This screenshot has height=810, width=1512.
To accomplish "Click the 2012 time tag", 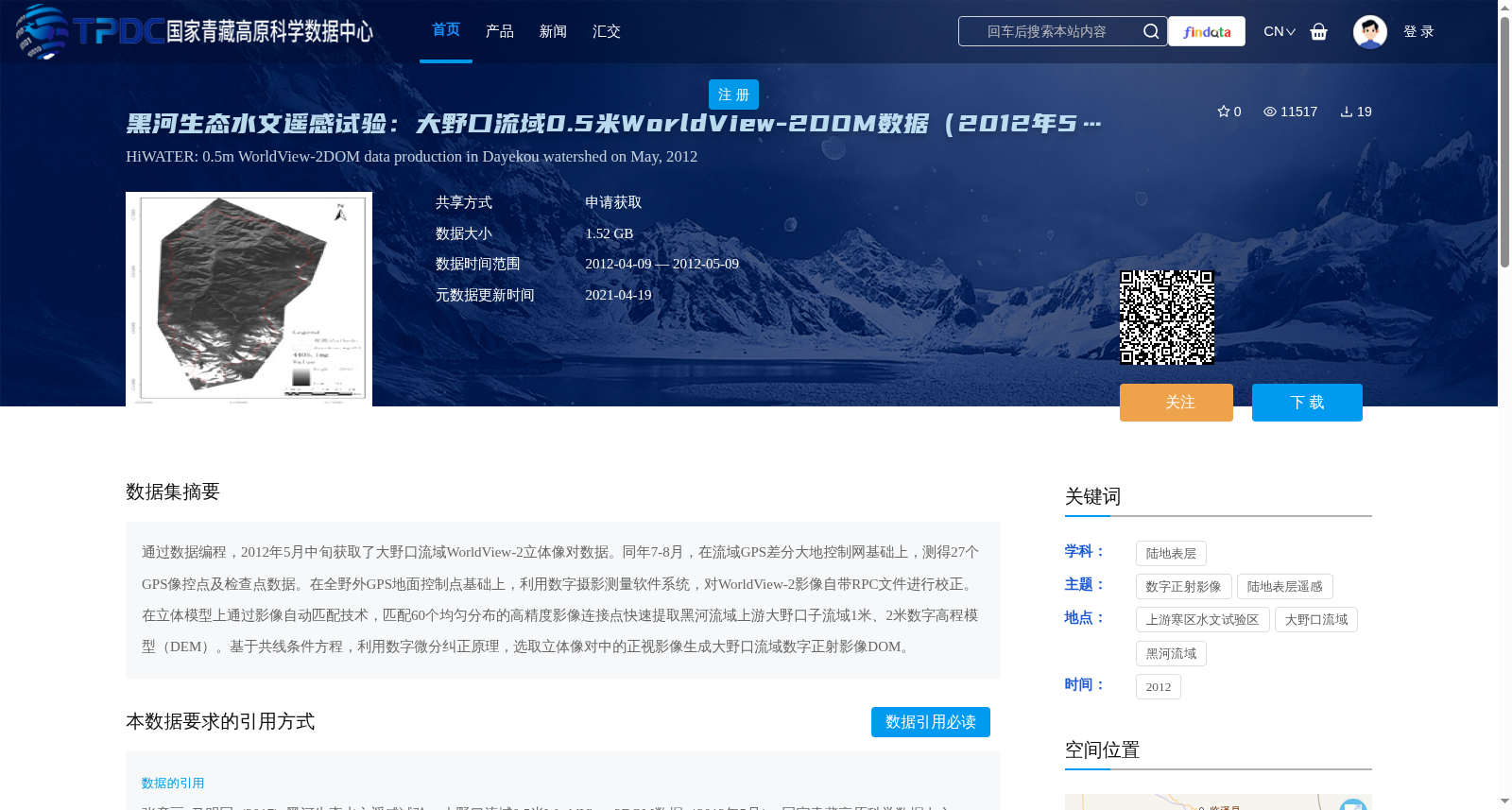I will point(1159,687).
